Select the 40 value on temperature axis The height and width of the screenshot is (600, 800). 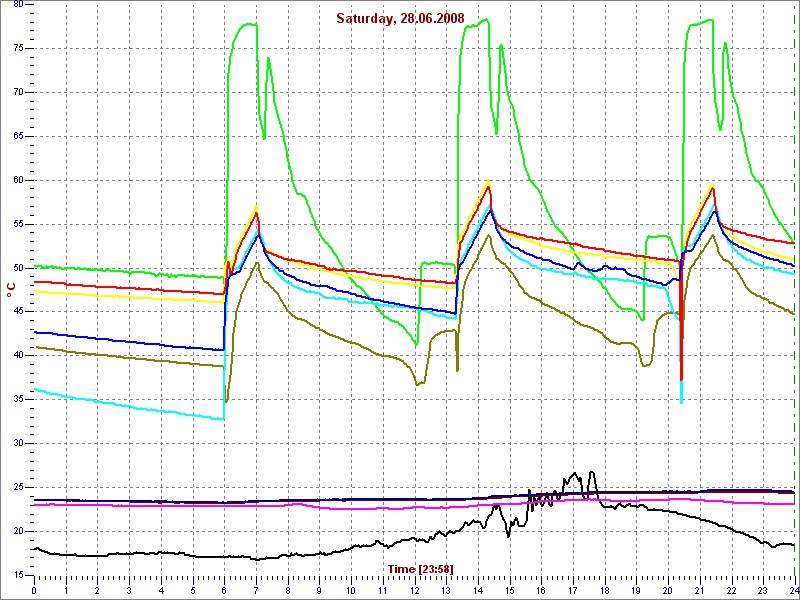pyautogui.click(x=17, y=356)
